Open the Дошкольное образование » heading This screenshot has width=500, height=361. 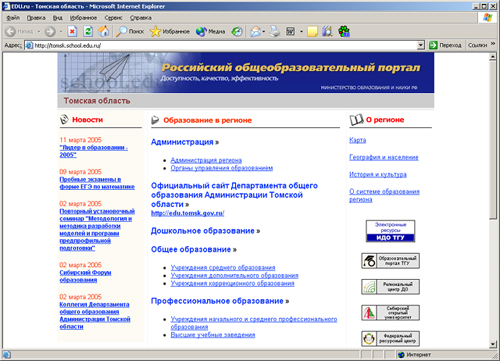(205, 231)
